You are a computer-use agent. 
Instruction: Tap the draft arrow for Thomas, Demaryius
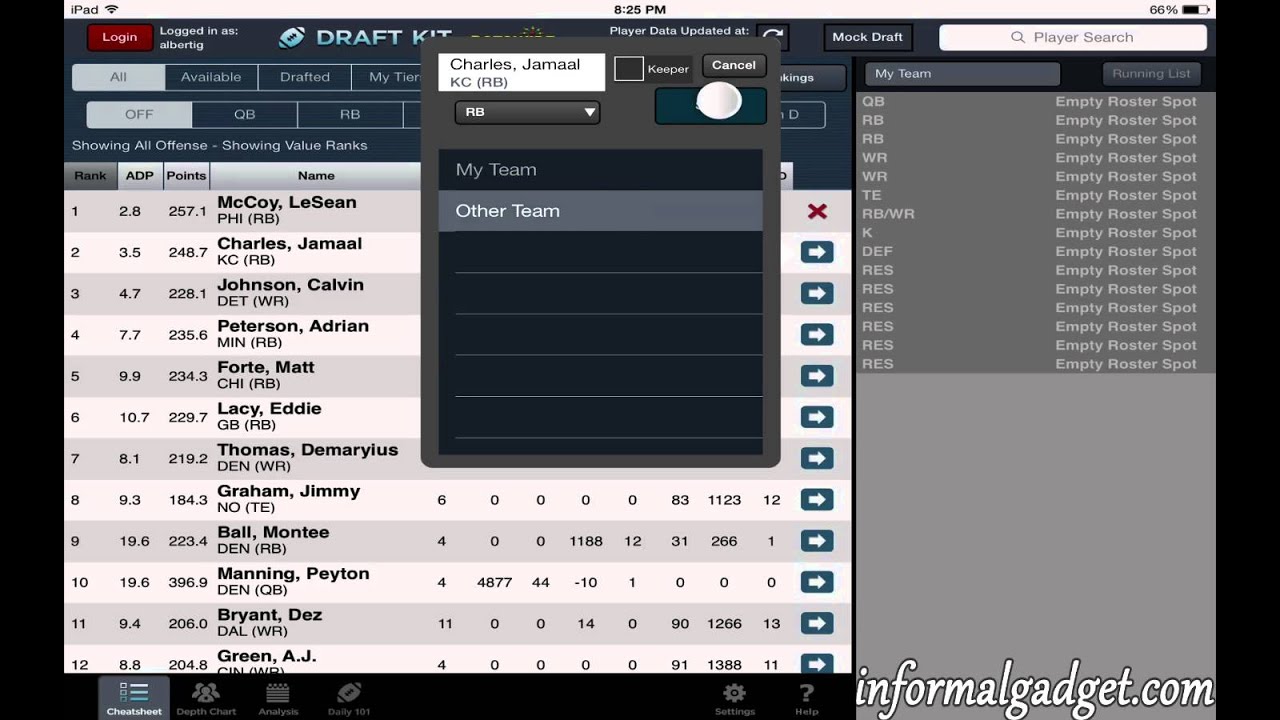tap(817, 458)
